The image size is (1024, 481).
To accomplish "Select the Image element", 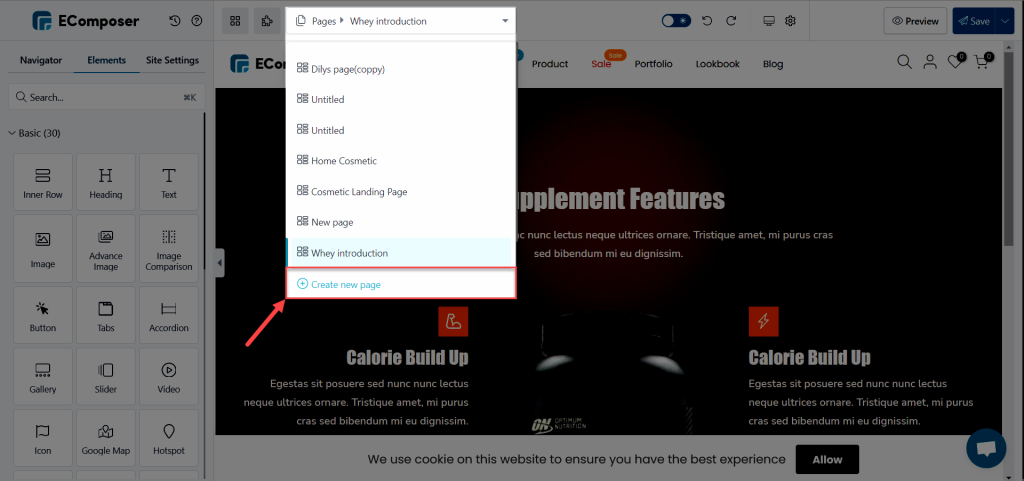I will (42, 250).
